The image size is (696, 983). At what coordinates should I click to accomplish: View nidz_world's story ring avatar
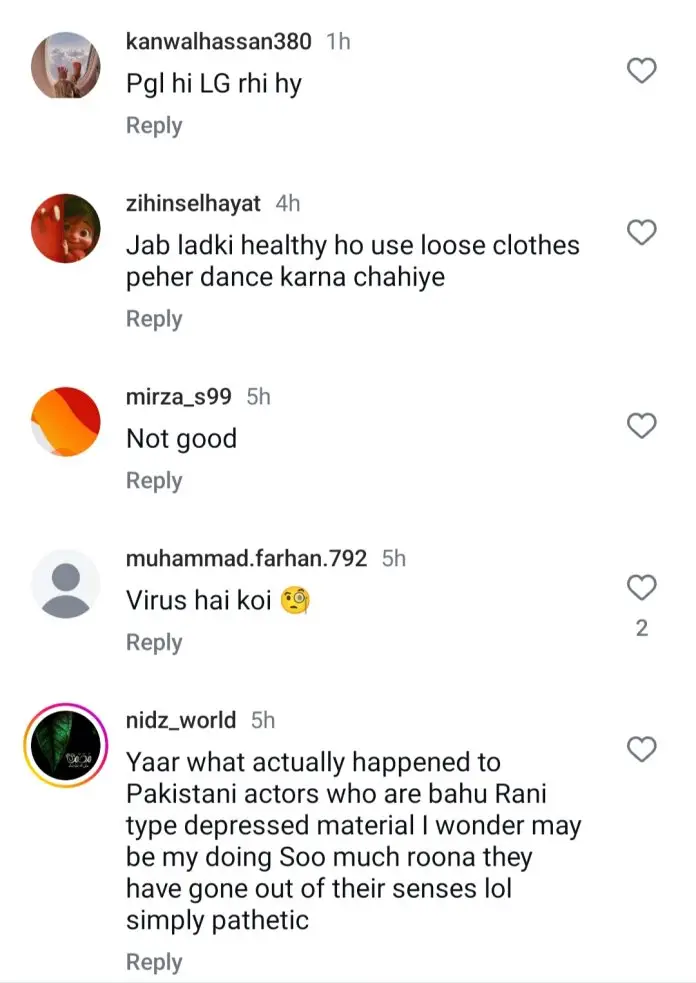[66, 745]
